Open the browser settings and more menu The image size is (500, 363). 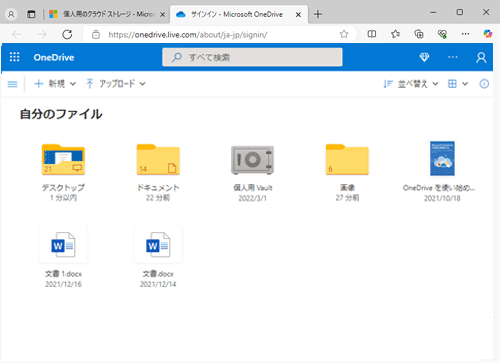465,34
